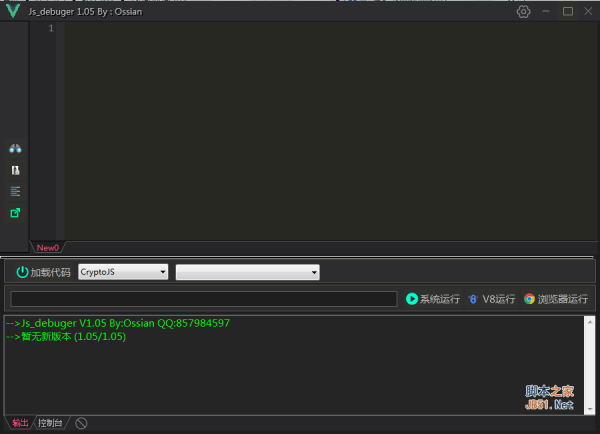This screenshot has height=434, width=600.
Task: Click the title text 'Js_debuger 1.05 By : Ossian'
Action: [85, 12]
